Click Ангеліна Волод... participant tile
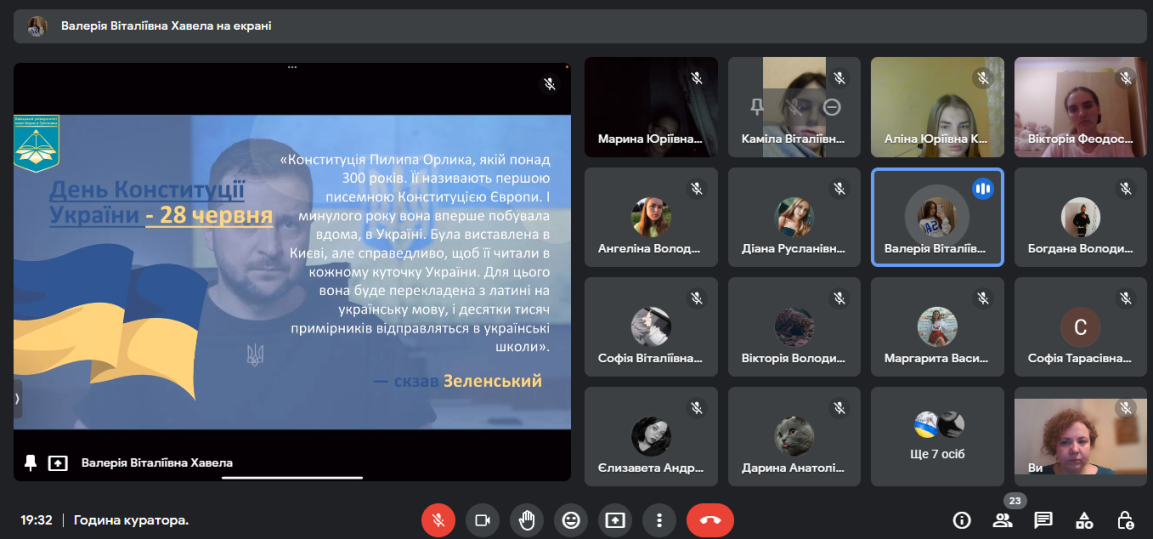Screen dimensions: 1153x539 [x=651, y=217]
